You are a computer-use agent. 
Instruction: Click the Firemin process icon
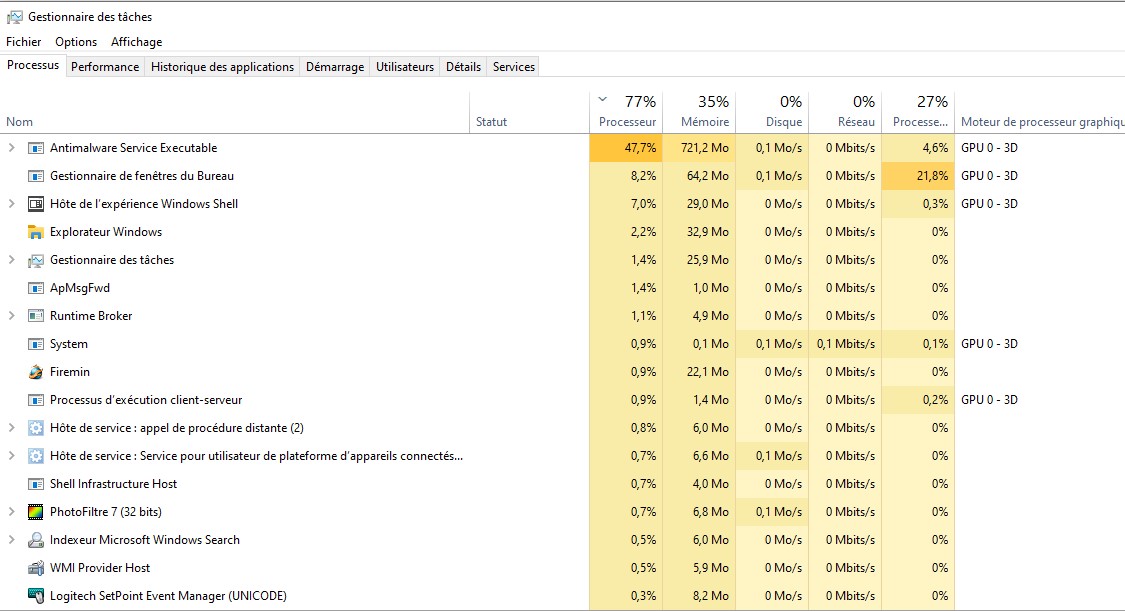click(36, 372)
